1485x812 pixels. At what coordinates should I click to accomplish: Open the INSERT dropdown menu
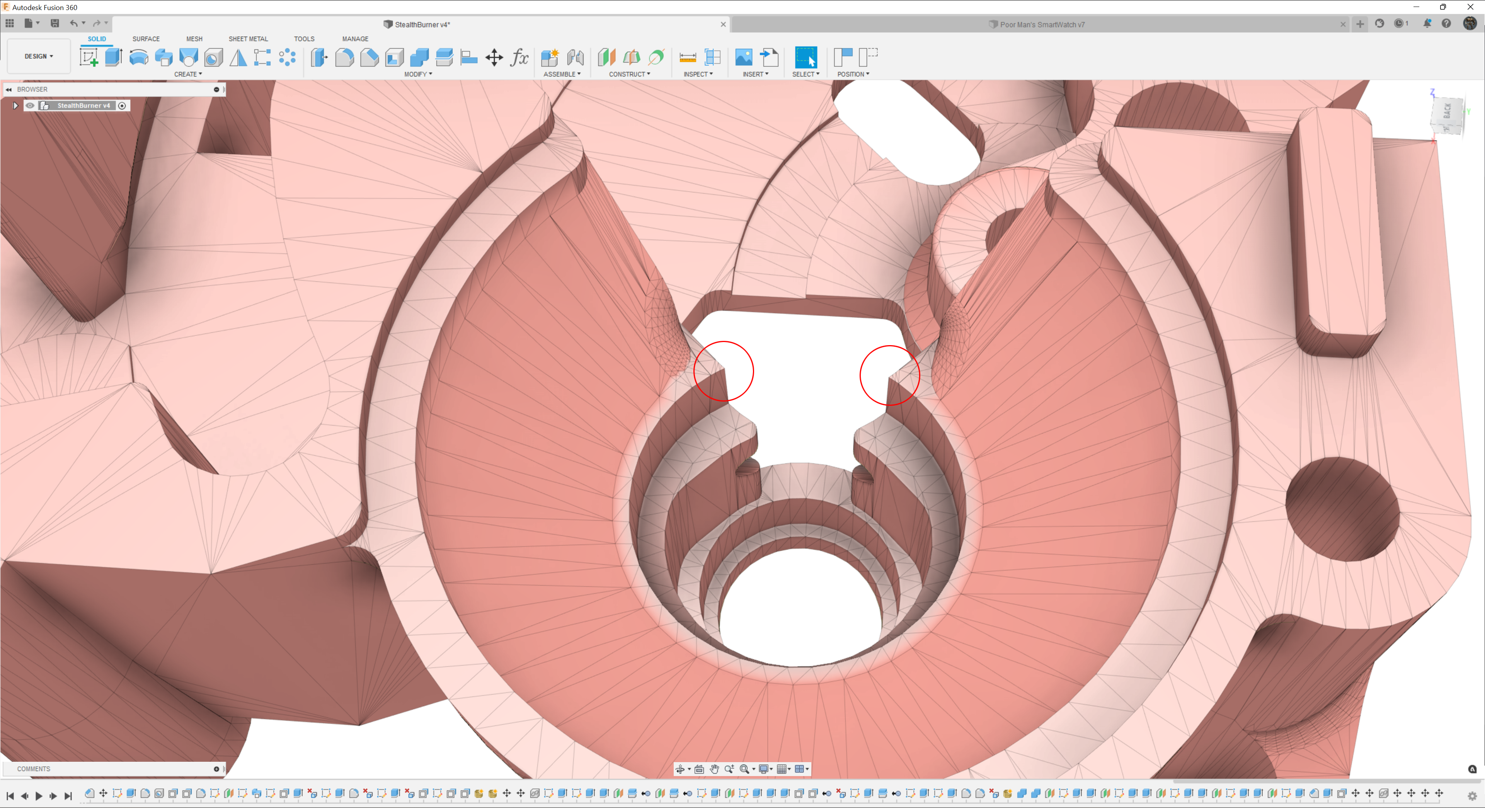pos(756,74)
